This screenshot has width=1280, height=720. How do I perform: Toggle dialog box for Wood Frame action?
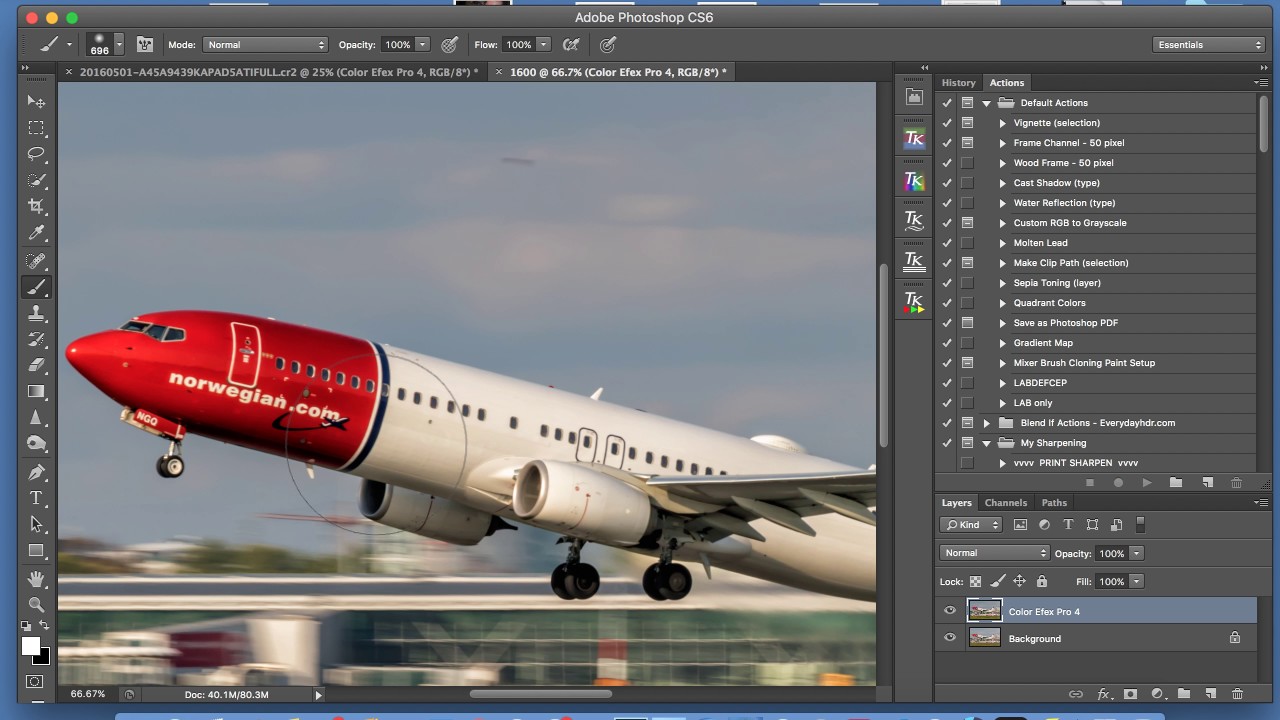point(967,163)
